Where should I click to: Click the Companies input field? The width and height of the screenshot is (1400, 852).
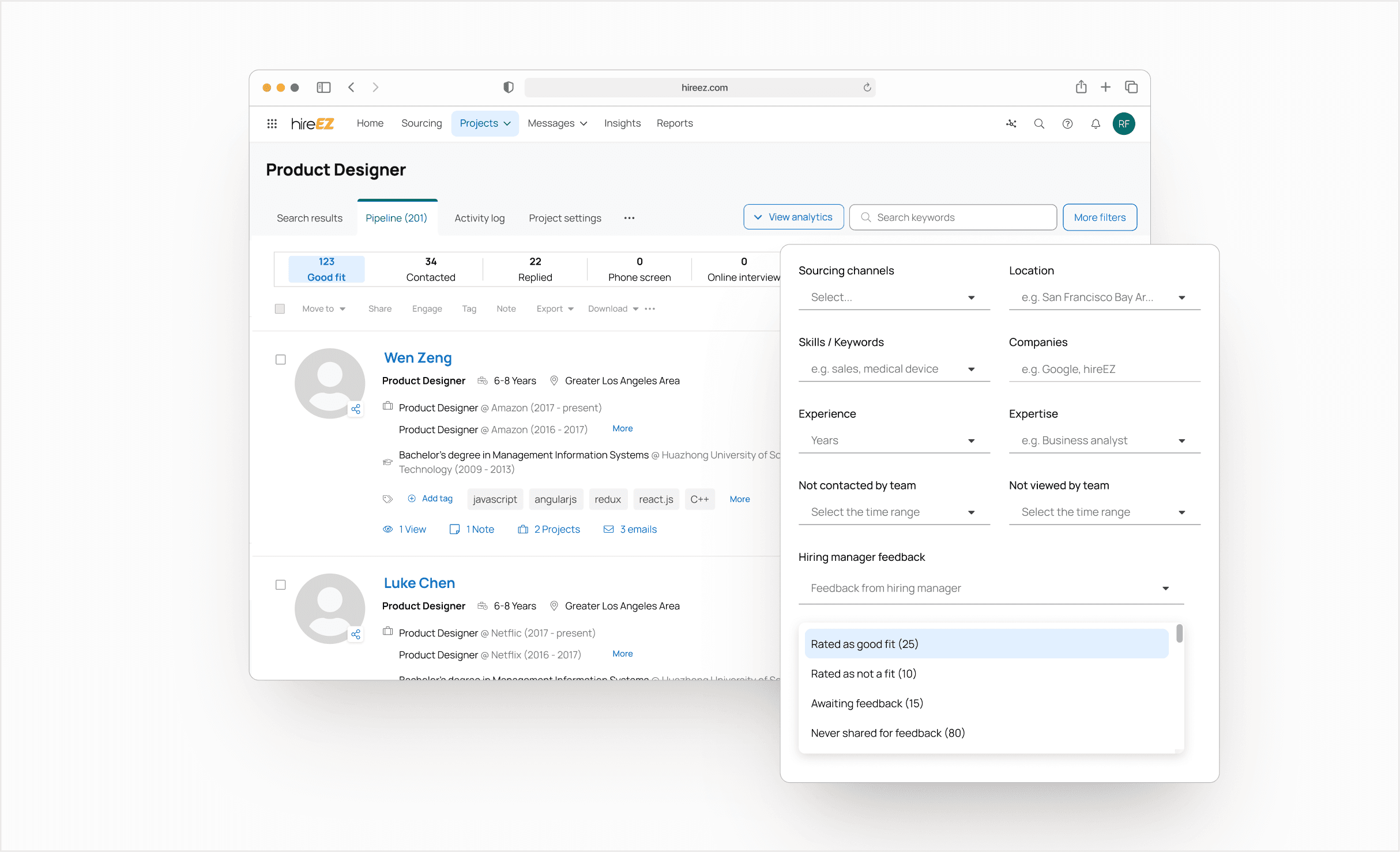coord(1104,369)
